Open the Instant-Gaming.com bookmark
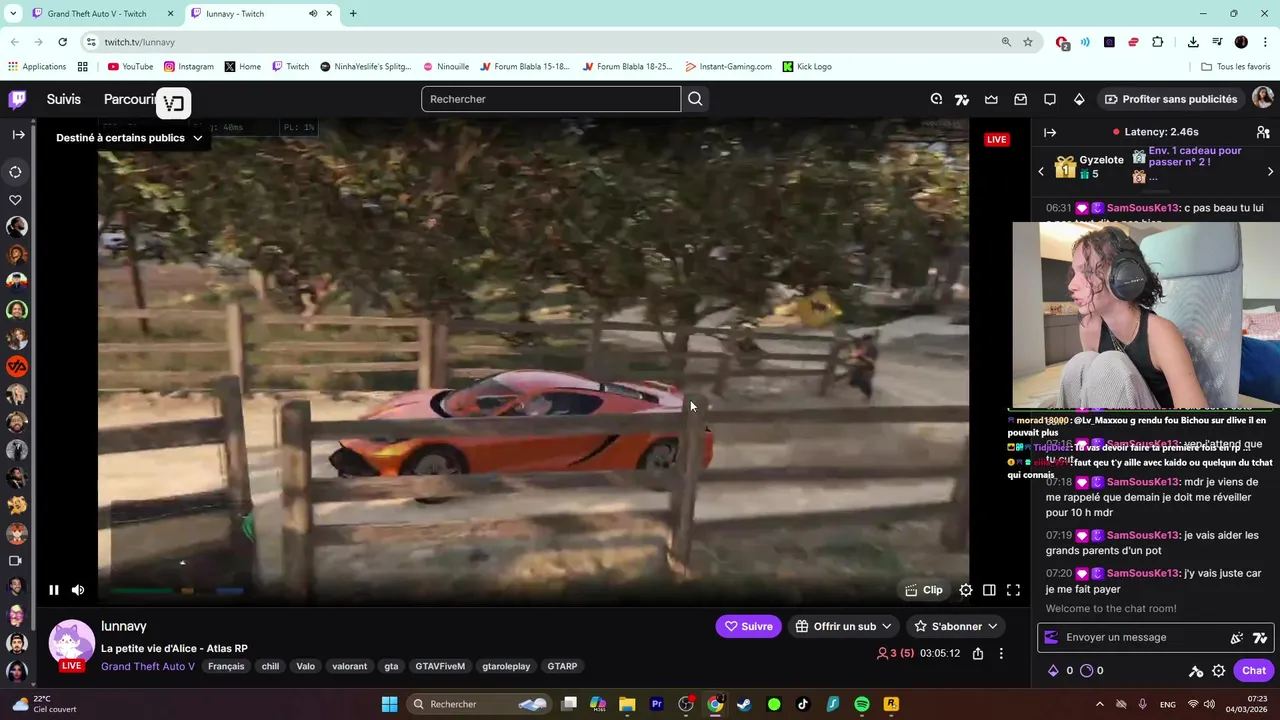Image resolution: width=1280 pixels, height=720 pixels. 728,67
